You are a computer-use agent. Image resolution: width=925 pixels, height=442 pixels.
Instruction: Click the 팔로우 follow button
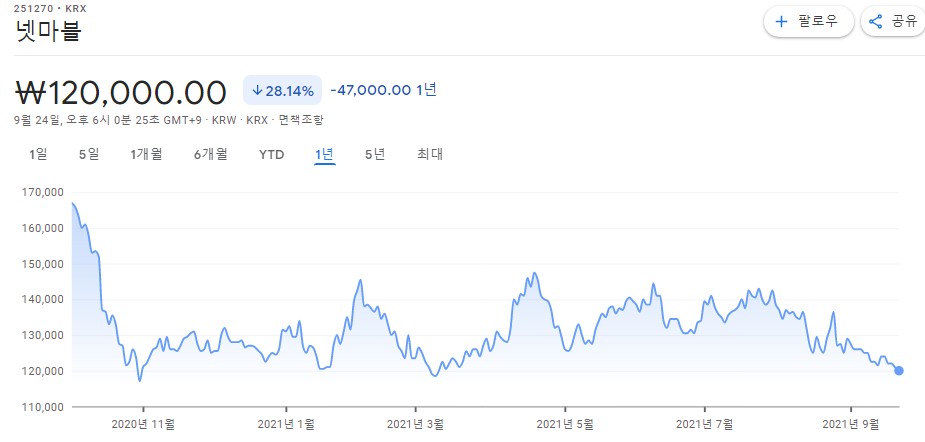(x=809, y=22)
